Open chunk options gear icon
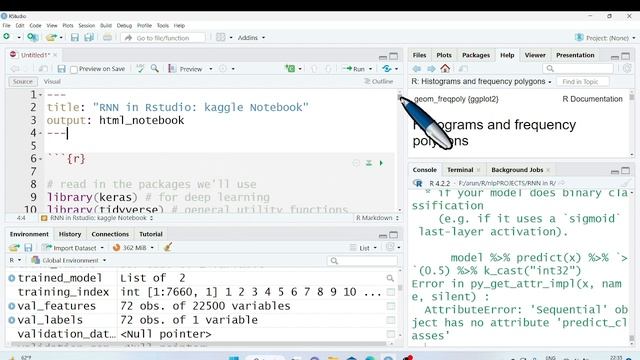This screenshot has width=640, height=360. pos(356,163)
